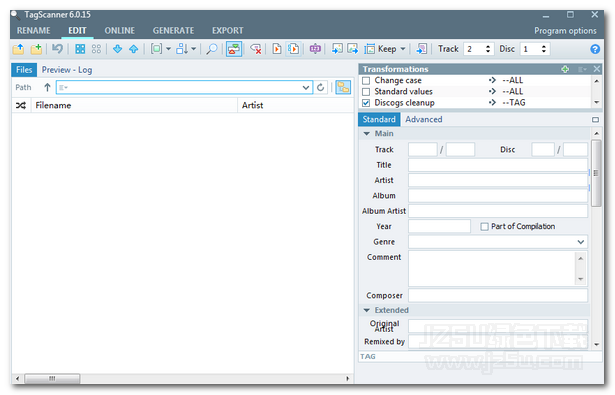The width and height of the screenshot is (615, 395).
Task: Collapse the Extended section
Action: (x=366, y=310)
